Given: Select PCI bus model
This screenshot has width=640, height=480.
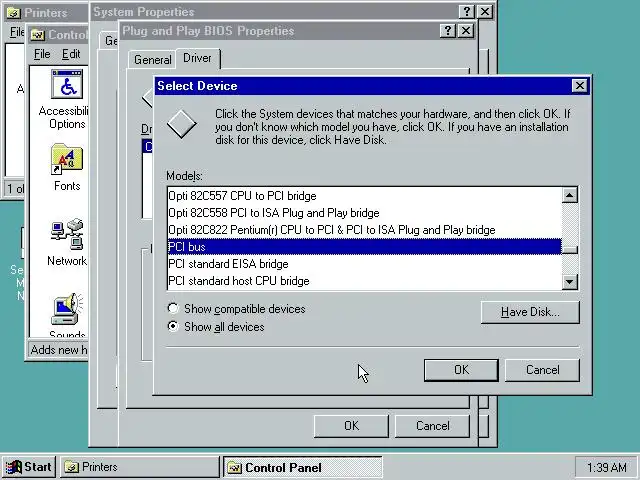Looking at the screenshot, I should (x=364, y=247).
